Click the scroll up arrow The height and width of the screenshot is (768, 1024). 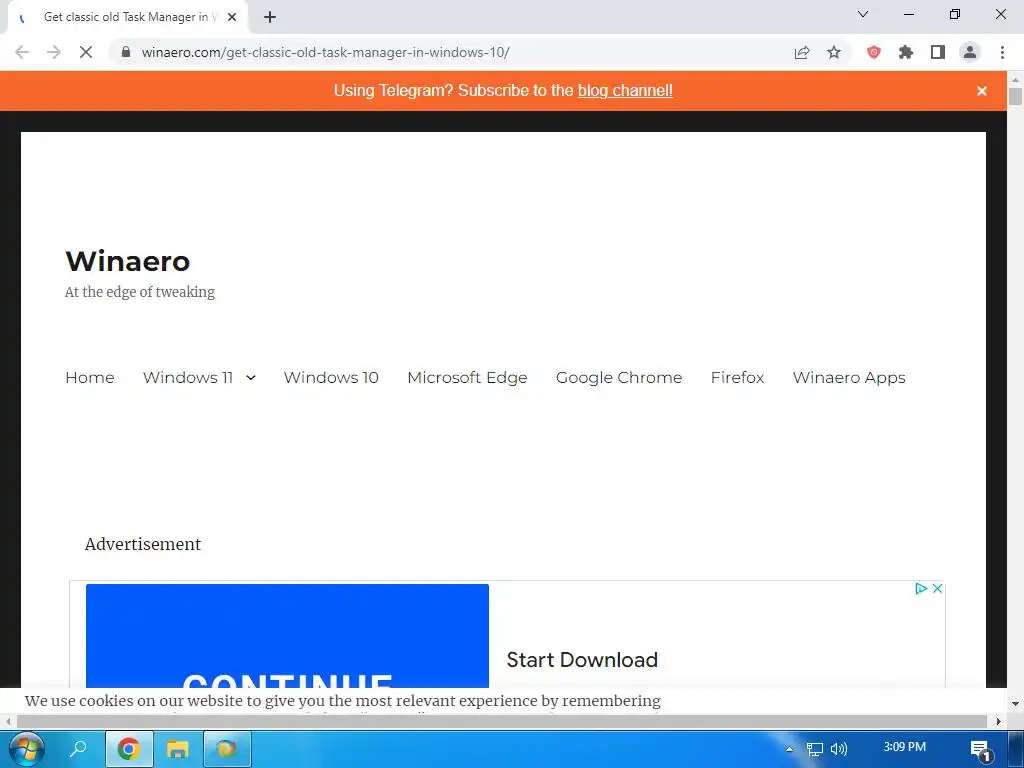[x=1015, y=78]
